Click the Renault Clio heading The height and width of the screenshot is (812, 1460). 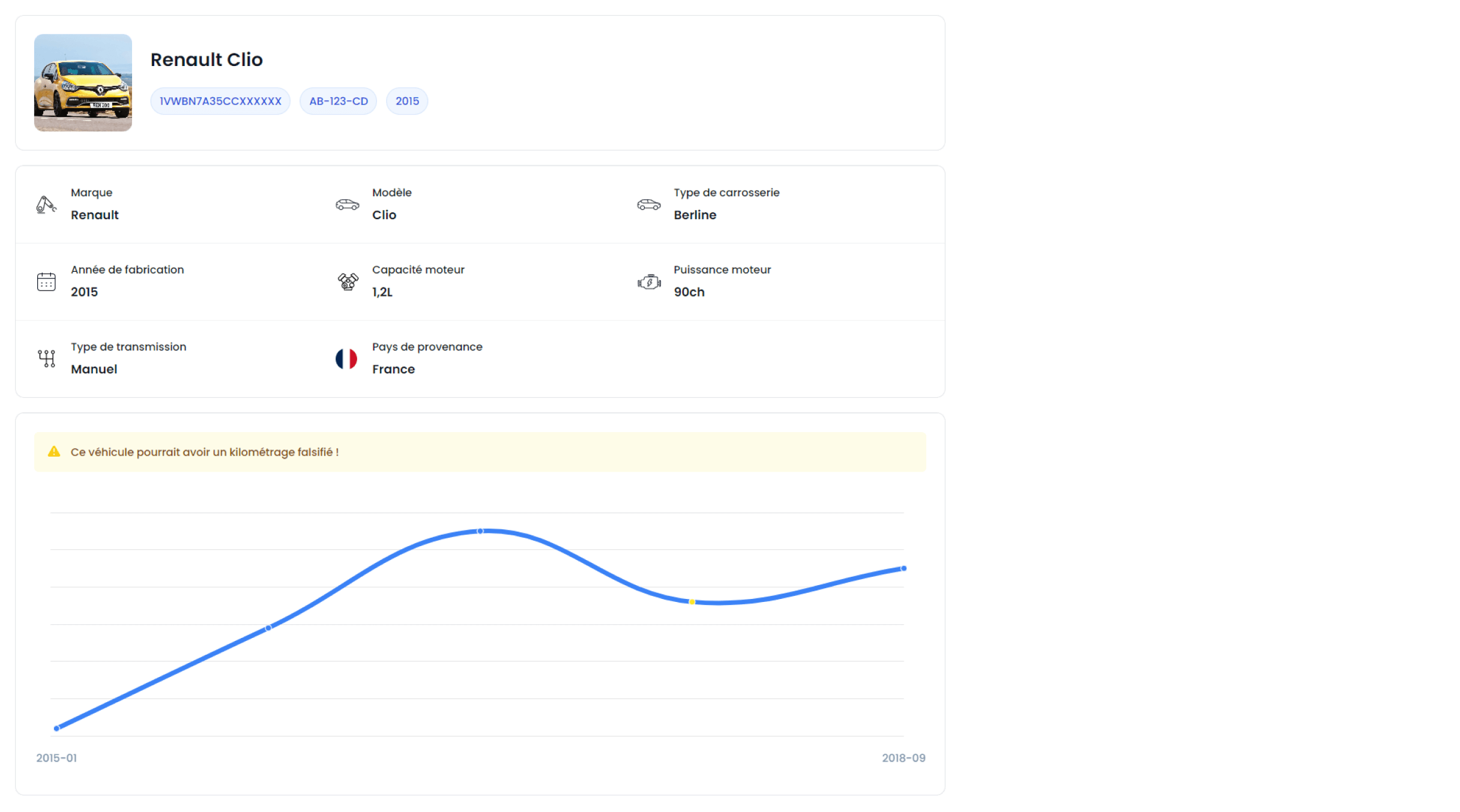pos(207,59)
